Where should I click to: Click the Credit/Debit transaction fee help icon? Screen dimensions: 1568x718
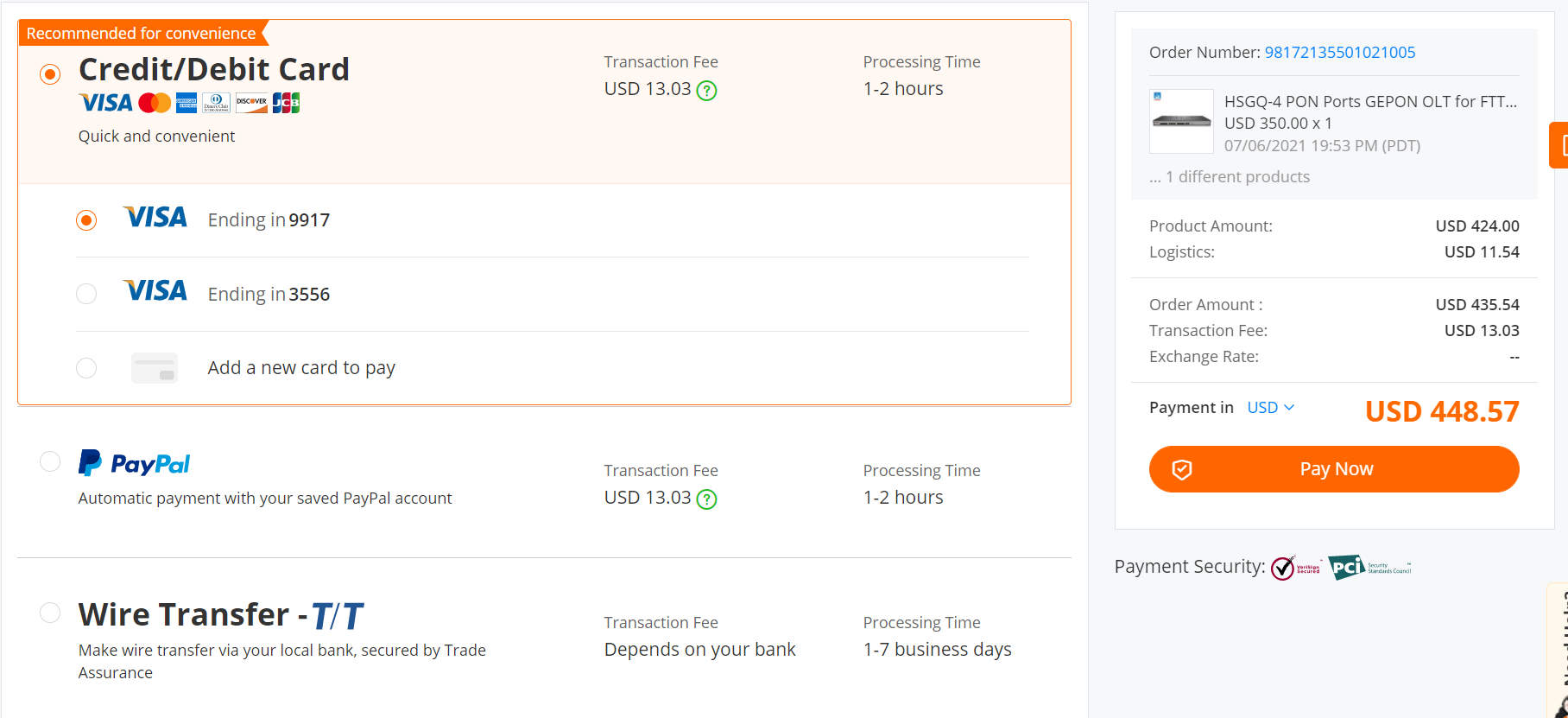click(706, 91)
